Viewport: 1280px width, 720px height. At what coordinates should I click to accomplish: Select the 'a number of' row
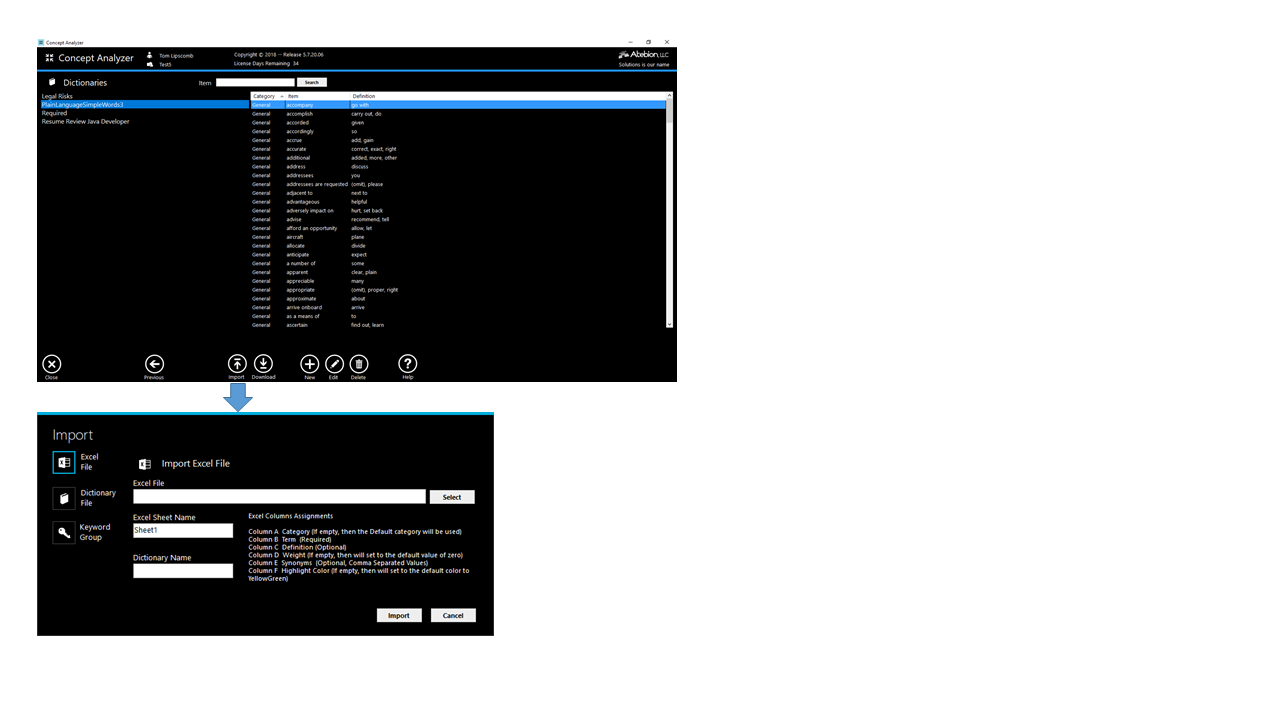click(458, 263)
